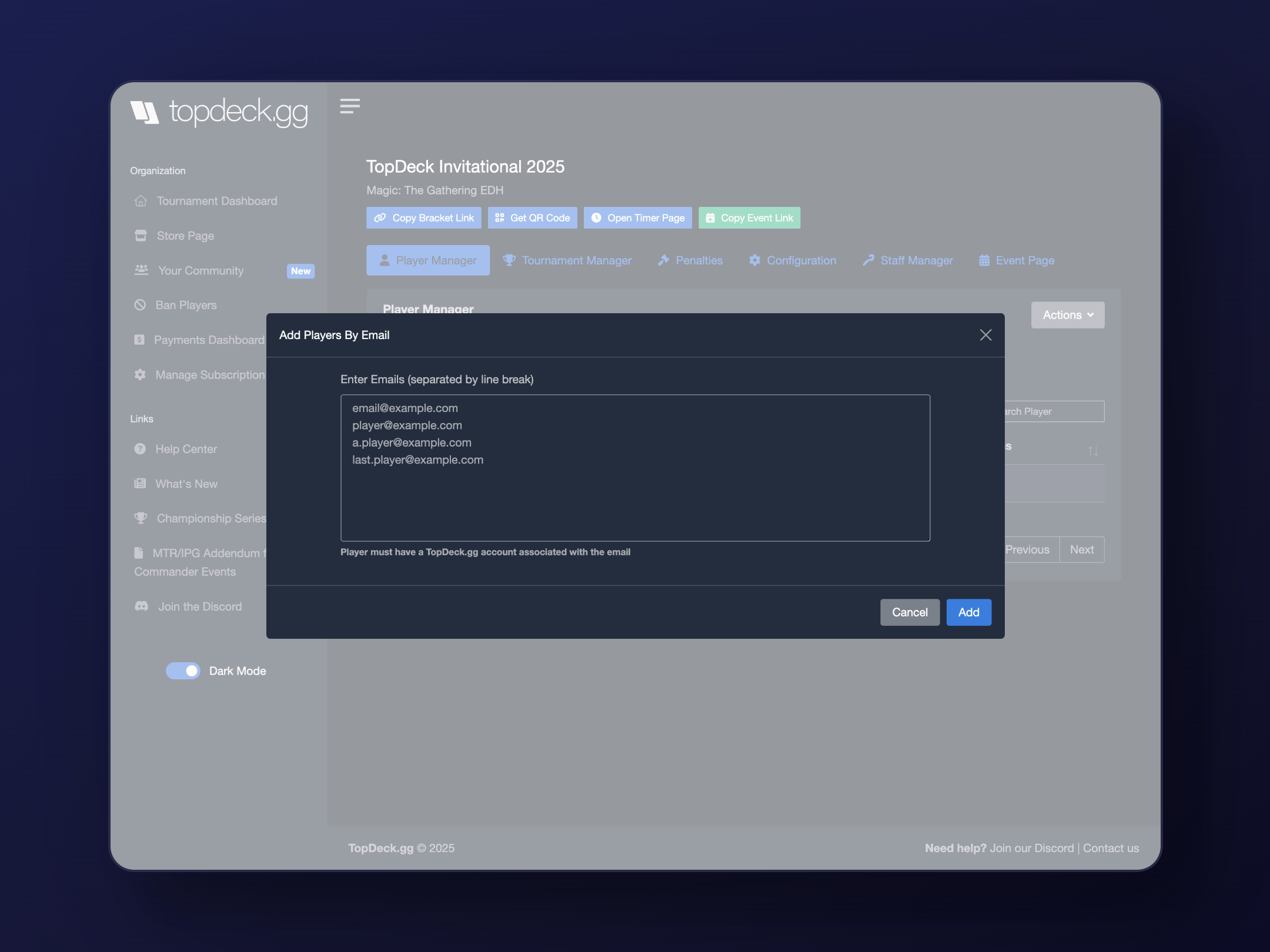Screen dimensions: 1270x952
Task: Open the Actions dropdown
Action: pos(1067,315)
